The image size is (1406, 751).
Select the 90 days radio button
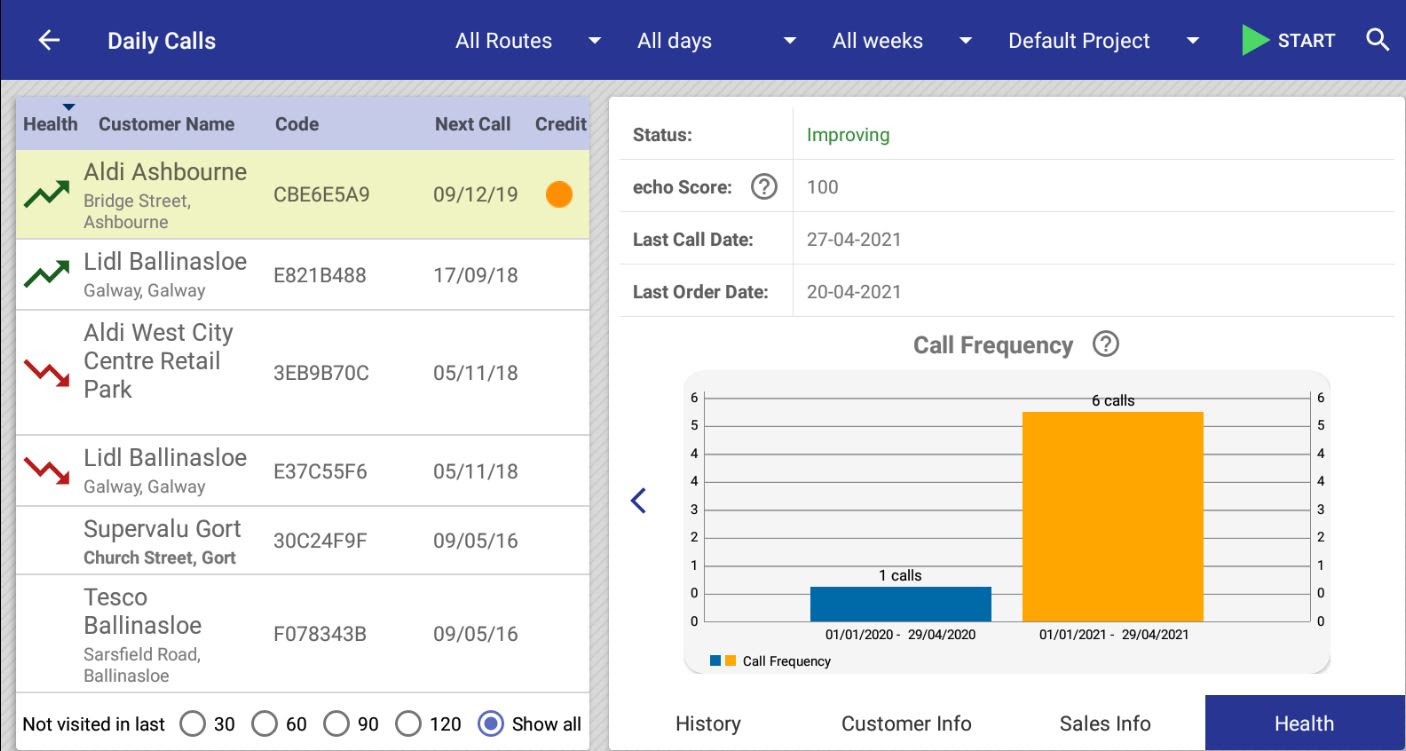click(x=337, y=724)
